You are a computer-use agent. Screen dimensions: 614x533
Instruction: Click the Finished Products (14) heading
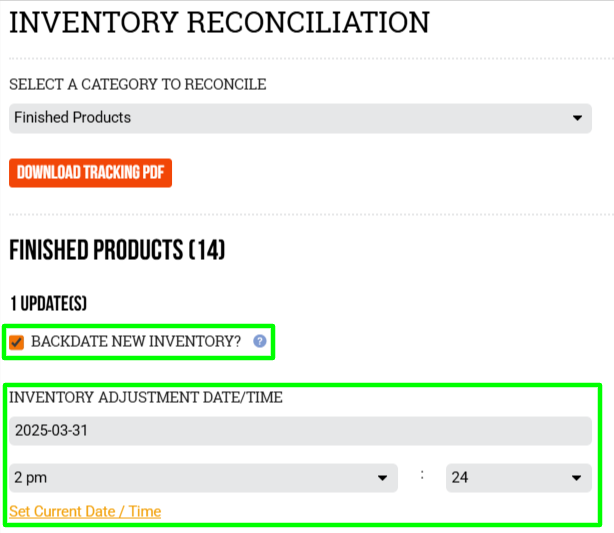pos(117,250)
